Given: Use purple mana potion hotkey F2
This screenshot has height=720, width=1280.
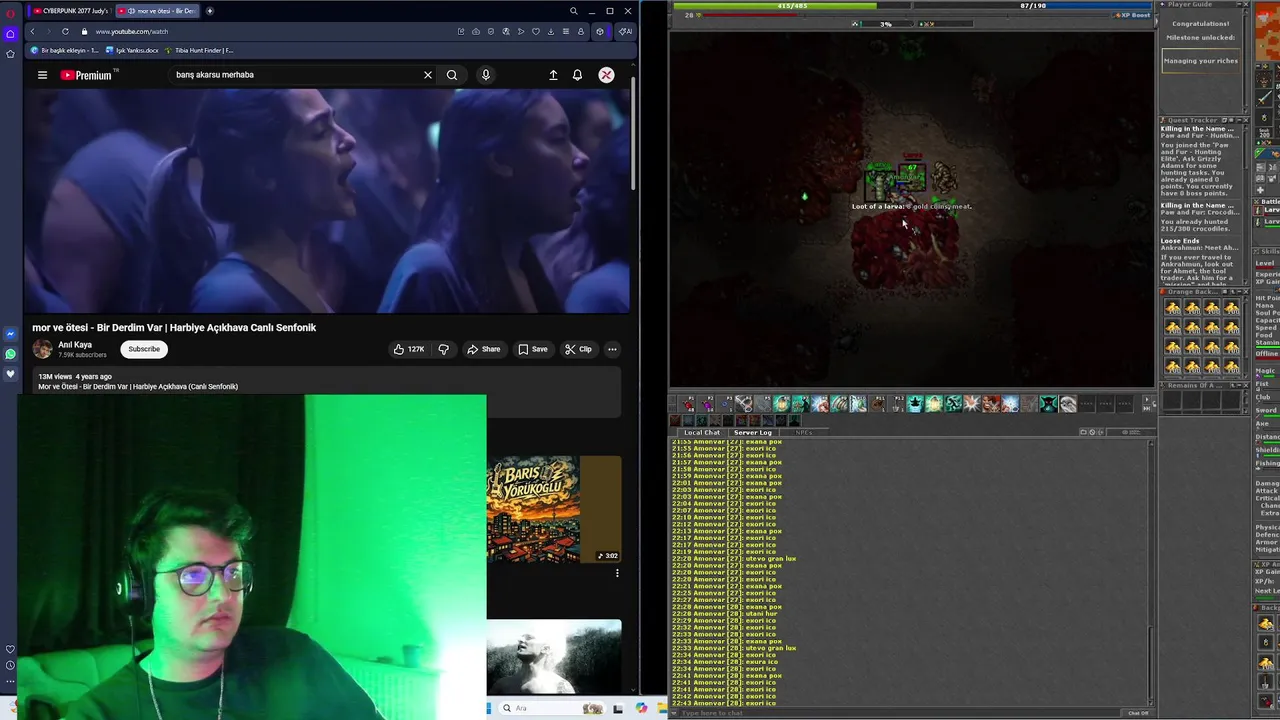Looking at the screenshot, I should click(x=706, y=403).
